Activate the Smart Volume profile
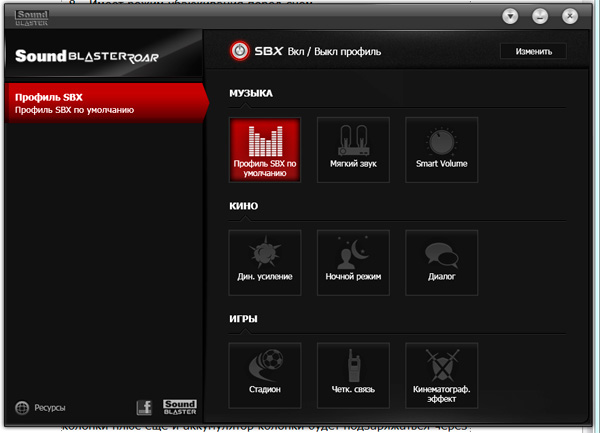 (441, 150)
